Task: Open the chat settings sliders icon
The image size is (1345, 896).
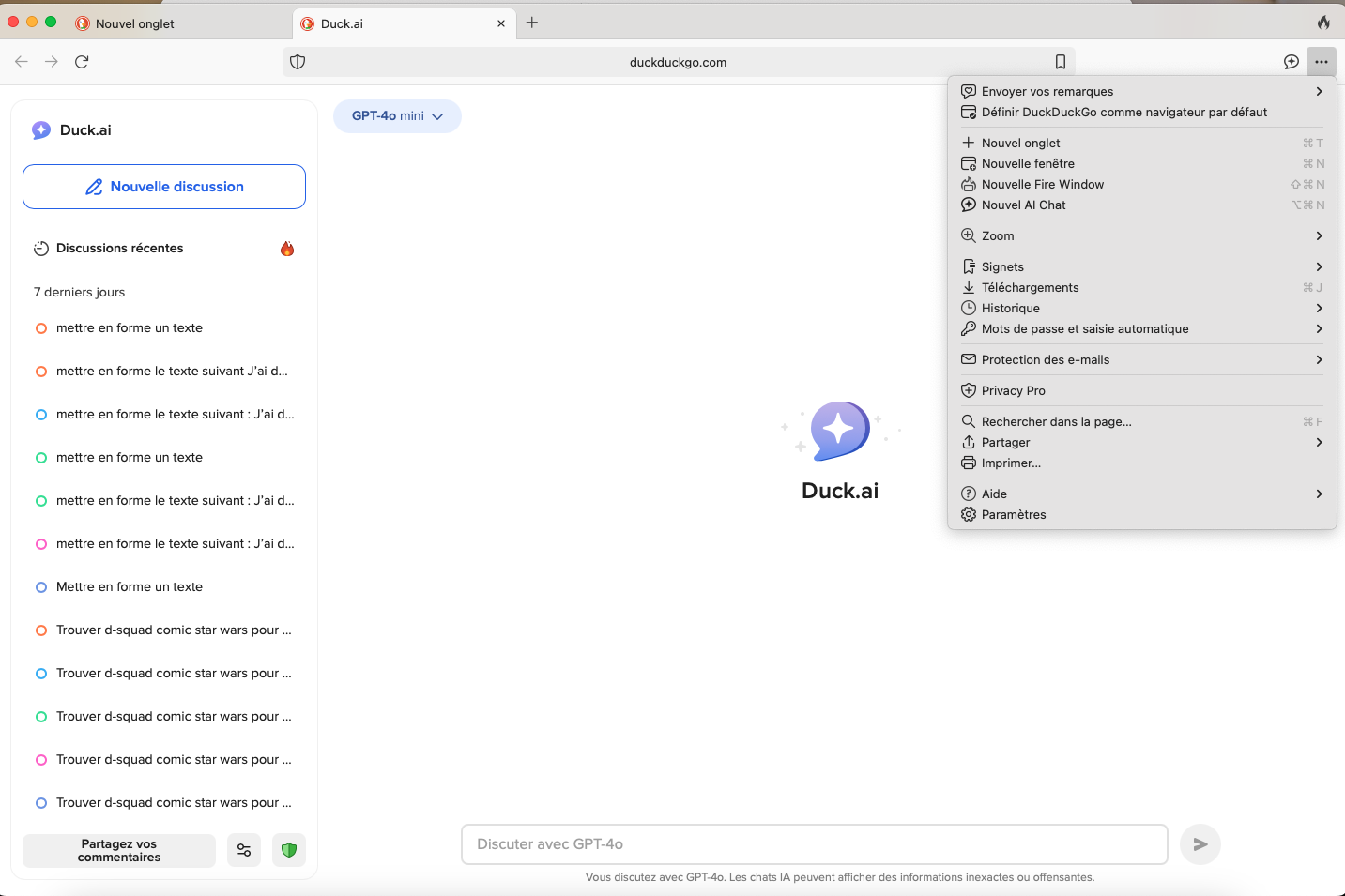Action: (244, 850)
